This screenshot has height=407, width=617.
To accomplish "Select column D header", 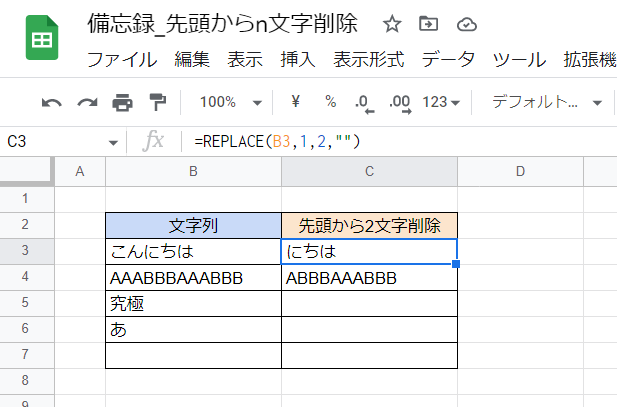I will (x=520, y=172).
